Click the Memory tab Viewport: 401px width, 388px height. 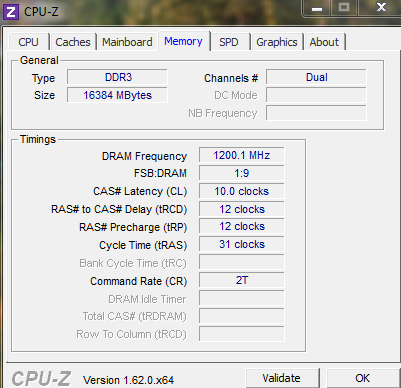(x=184, y=41)
